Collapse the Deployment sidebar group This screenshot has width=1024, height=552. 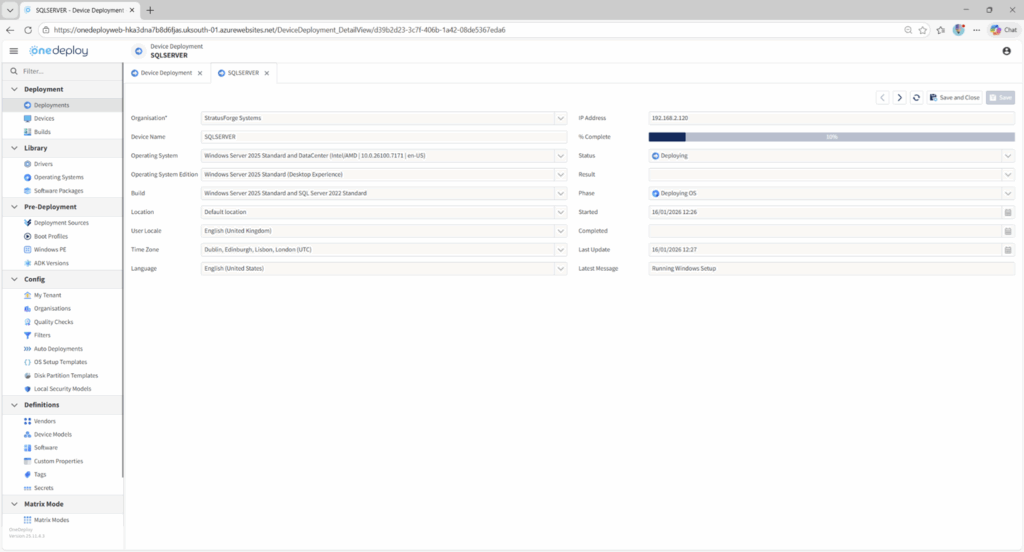14,89
